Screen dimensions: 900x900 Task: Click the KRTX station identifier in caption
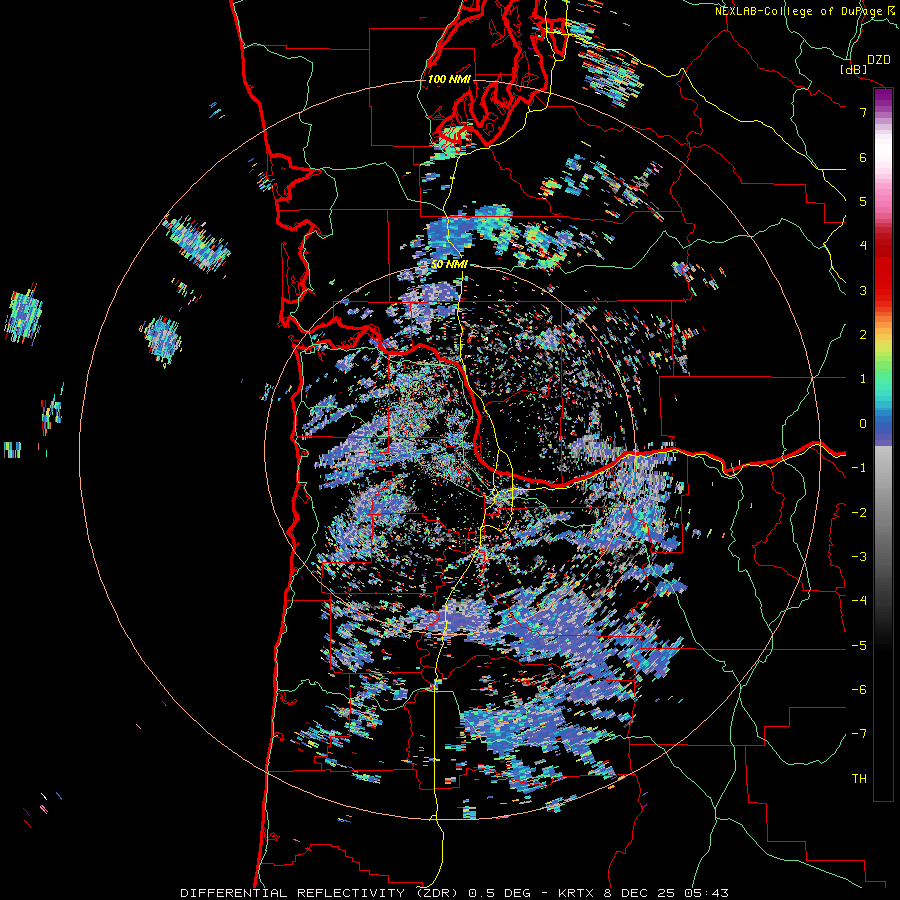[x=574, y=893]
